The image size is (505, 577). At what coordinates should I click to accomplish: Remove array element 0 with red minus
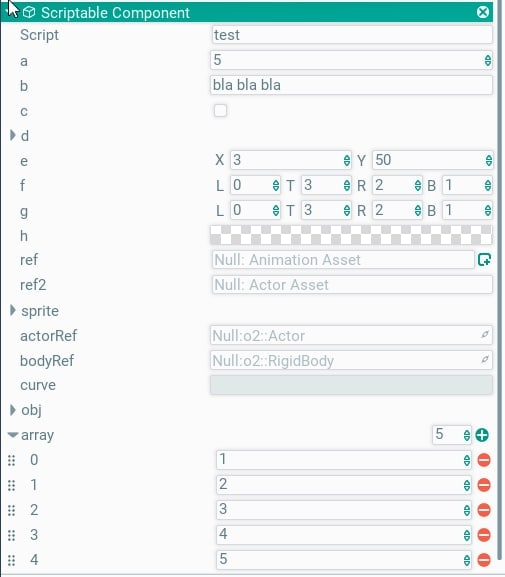(484, 460)
